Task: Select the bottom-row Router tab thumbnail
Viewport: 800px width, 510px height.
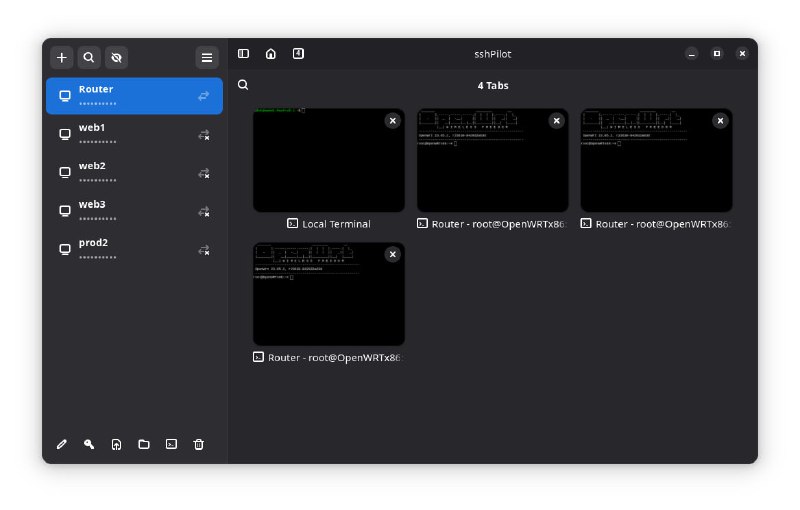Action: 328,298
